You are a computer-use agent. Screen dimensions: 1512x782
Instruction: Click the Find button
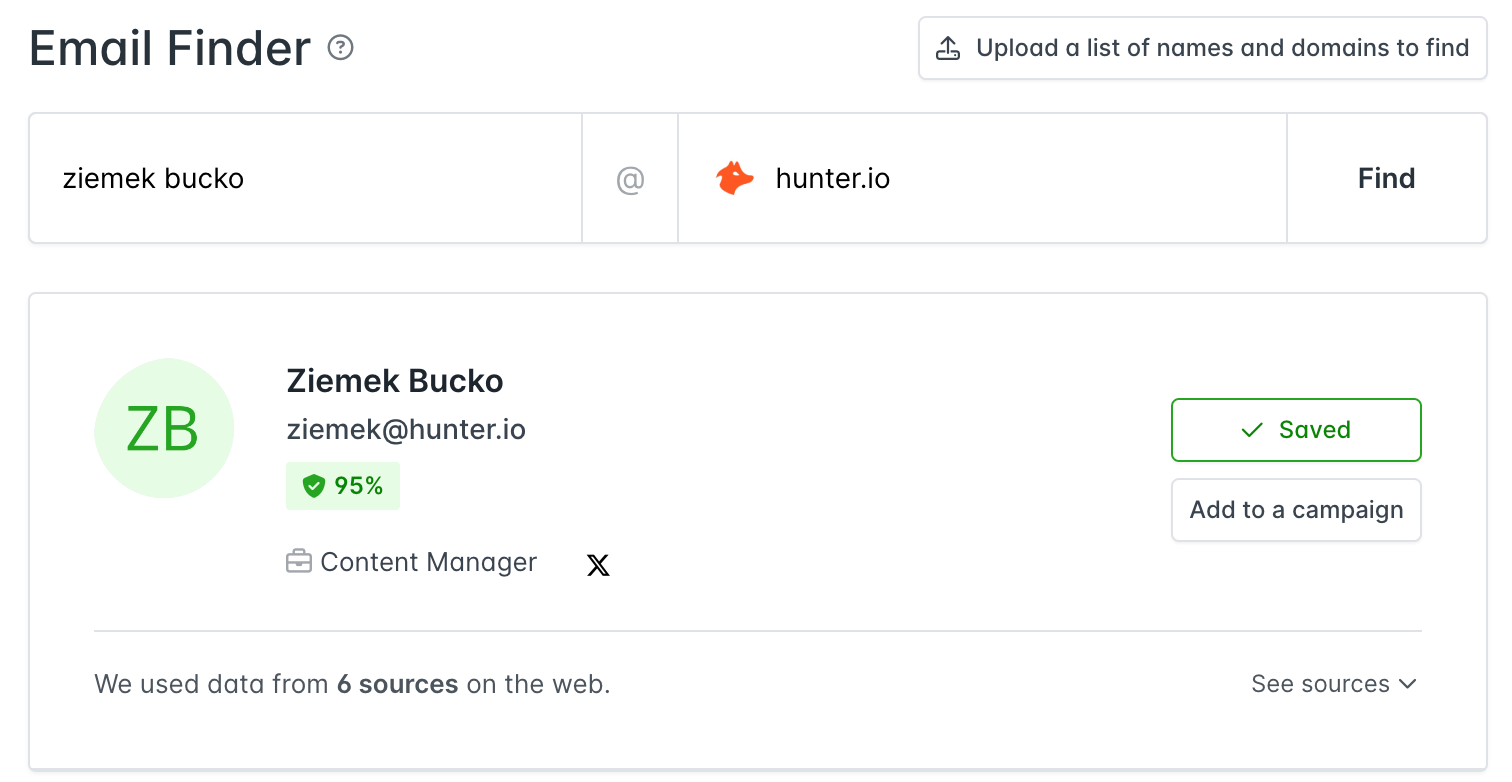click(1386, 178)
